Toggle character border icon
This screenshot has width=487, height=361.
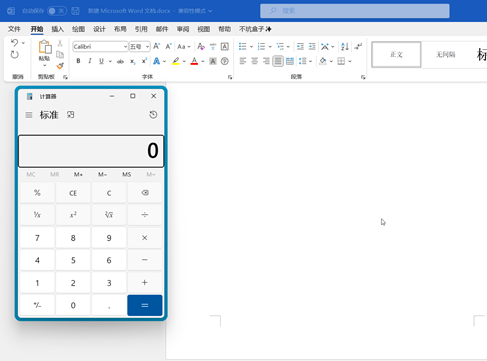(225, 46)
